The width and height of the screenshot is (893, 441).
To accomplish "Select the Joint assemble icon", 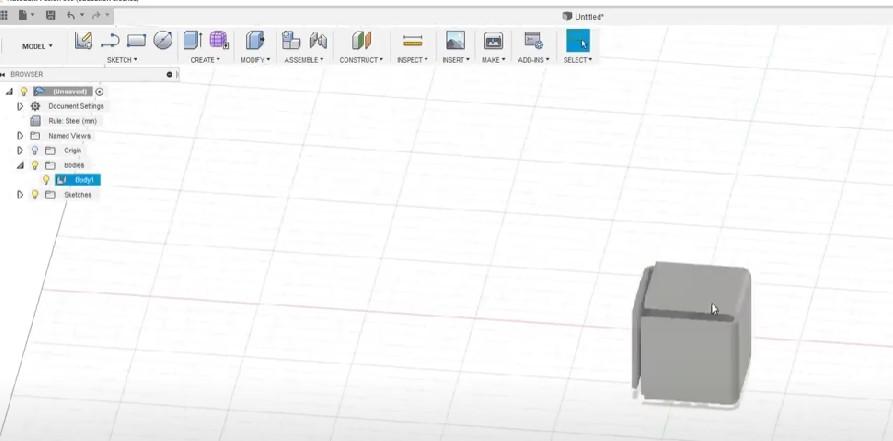I will (318, 40).
